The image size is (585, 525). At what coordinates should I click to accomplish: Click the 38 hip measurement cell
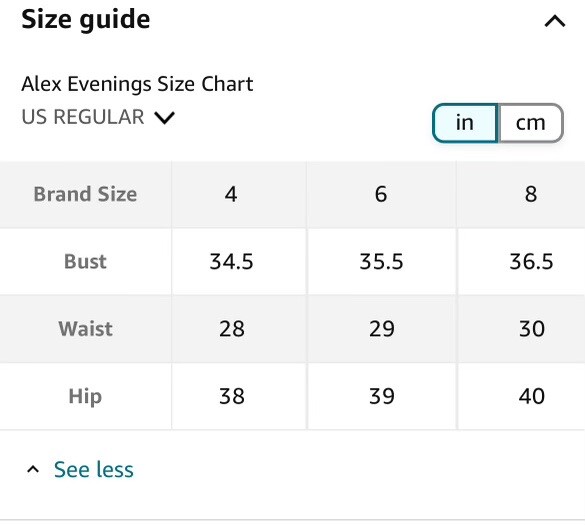(231, 396)
